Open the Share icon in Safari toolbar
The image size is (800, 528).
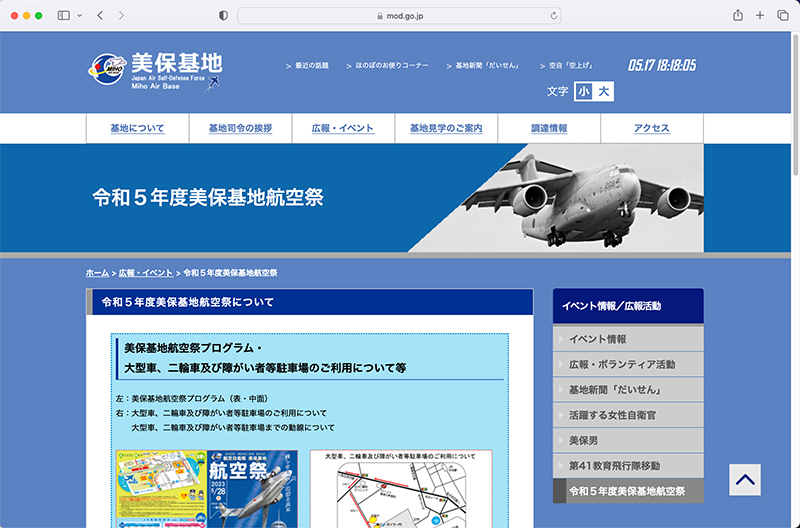click(x=738, y=15)
